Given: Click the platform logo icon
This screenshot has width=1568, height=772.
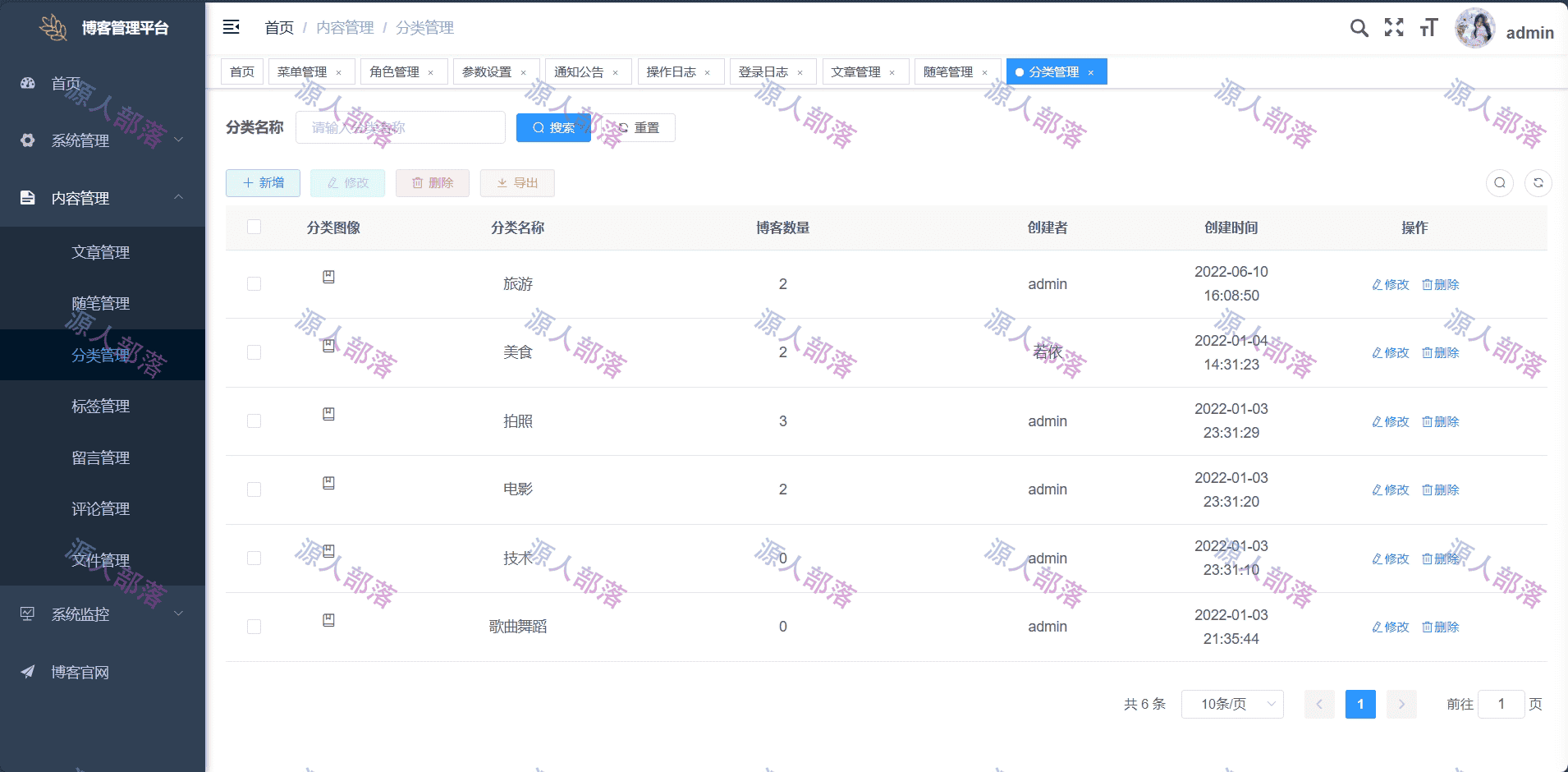Looking at the screenshot, I should (x=54, y=27).
